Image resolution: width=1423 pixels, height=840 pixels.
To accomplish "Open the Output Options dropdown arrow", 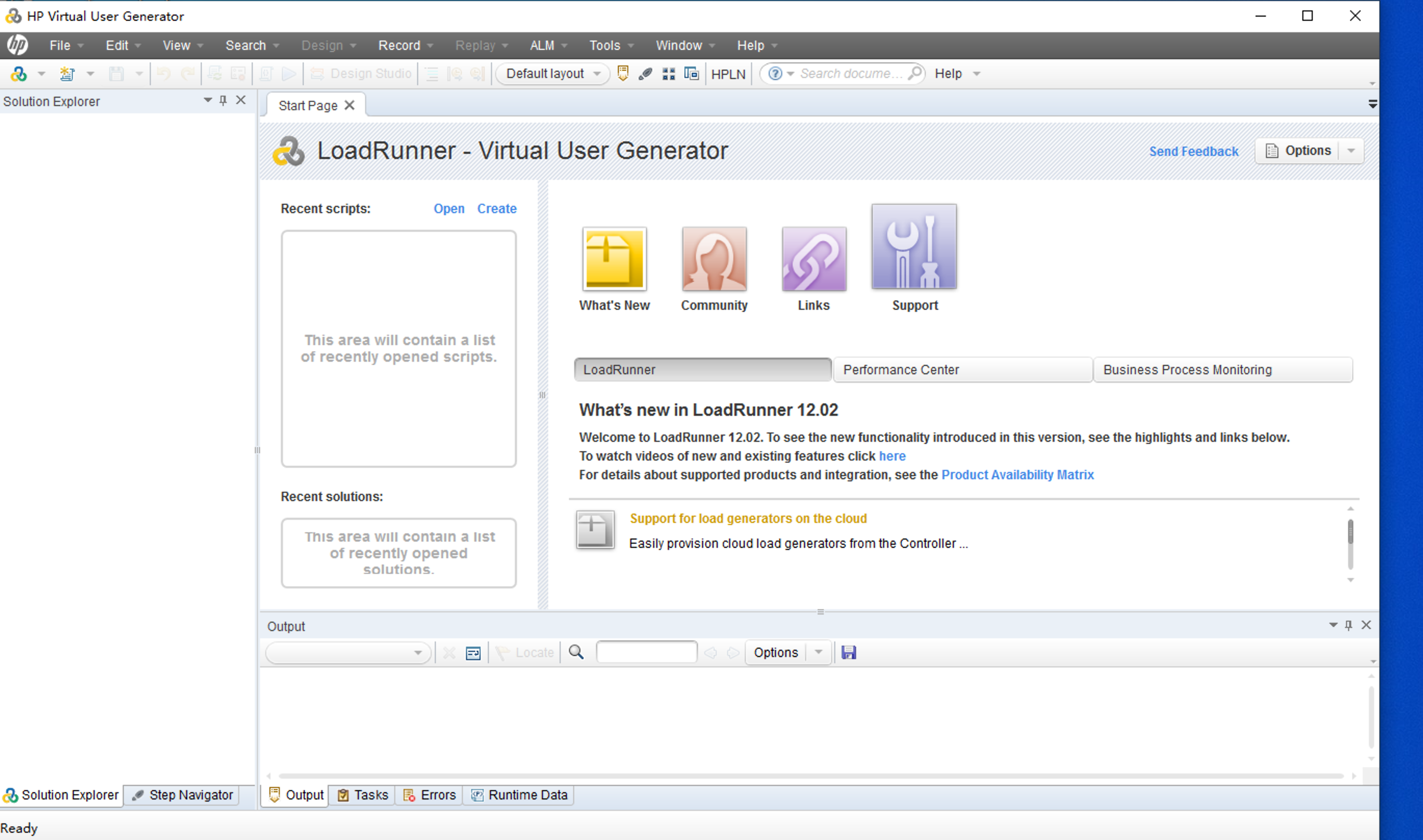I will [x=818, y=653].
